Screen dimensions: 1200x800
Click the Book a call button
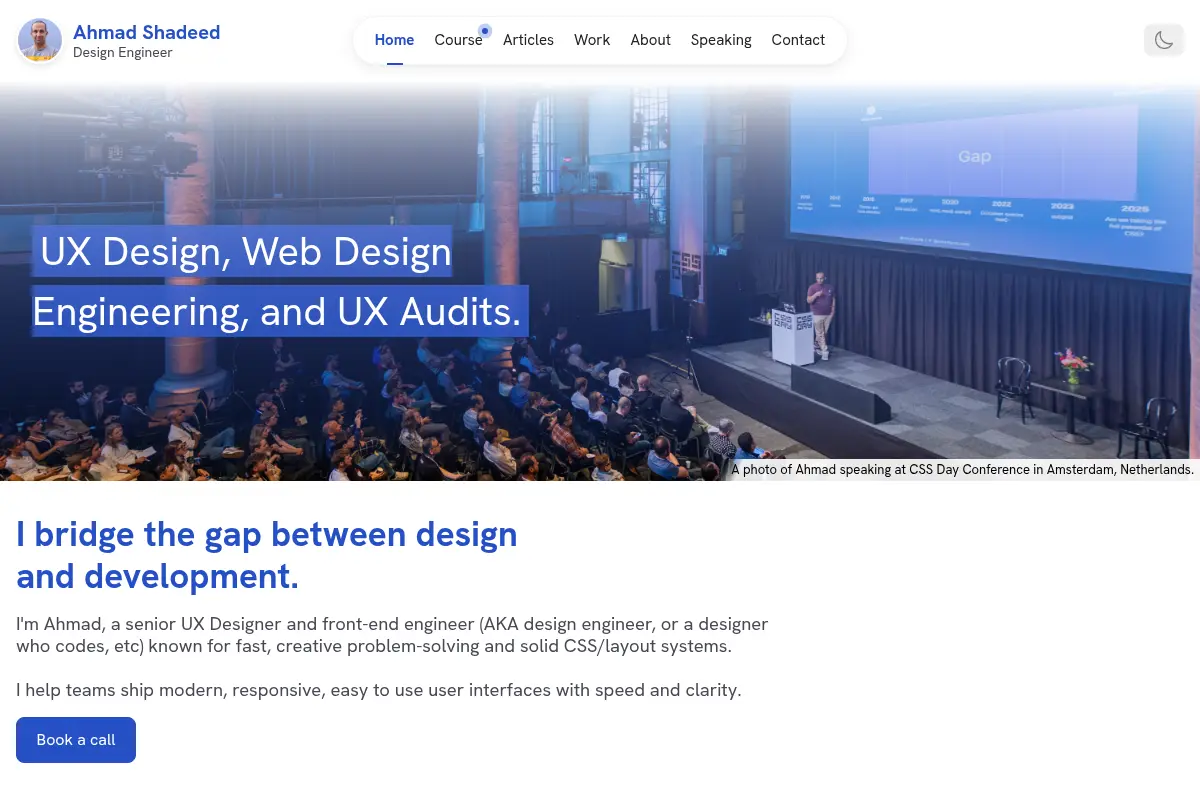[76, 740]
